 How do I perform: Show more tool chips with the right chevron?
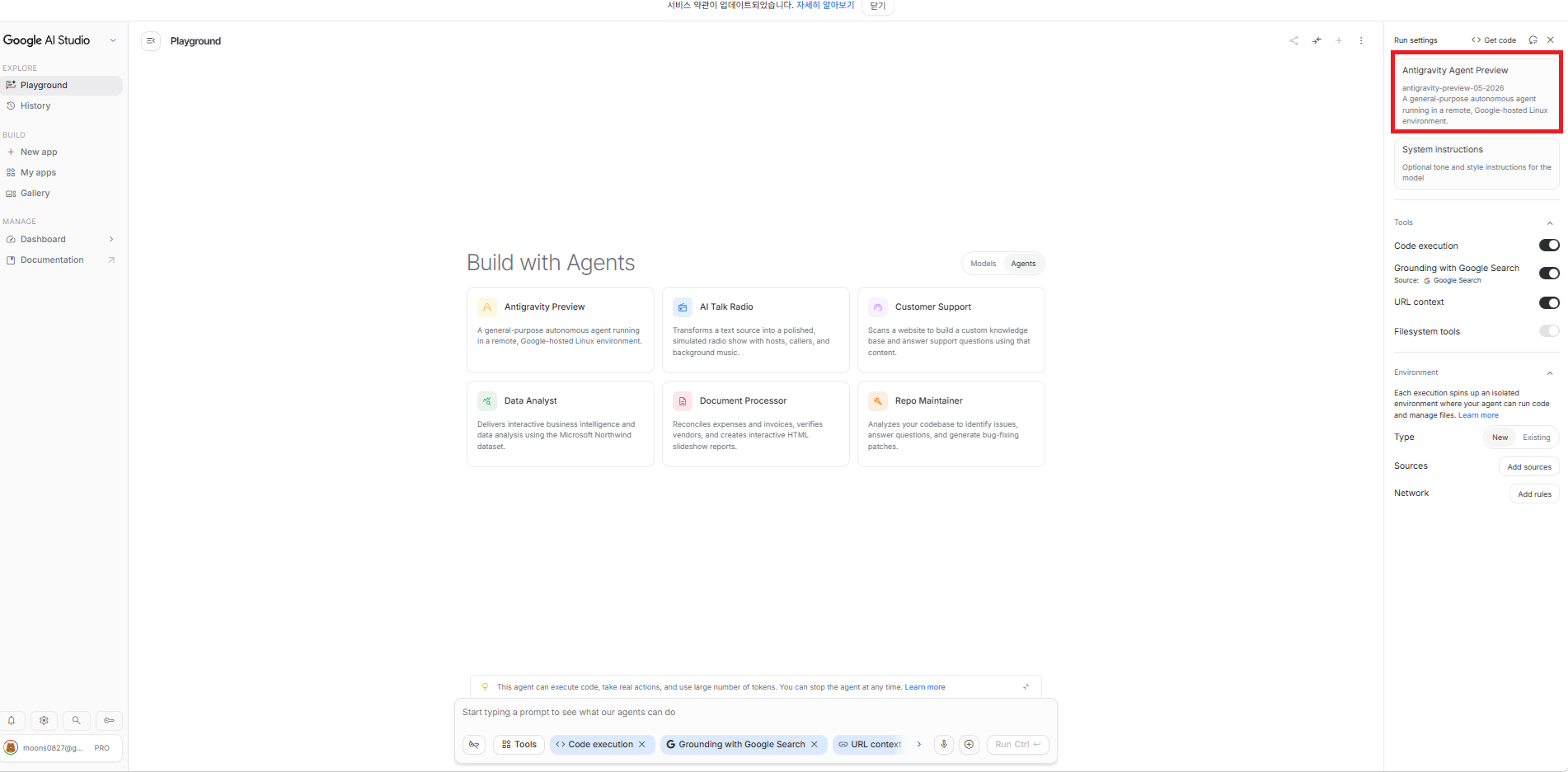[x=919, y=744]
